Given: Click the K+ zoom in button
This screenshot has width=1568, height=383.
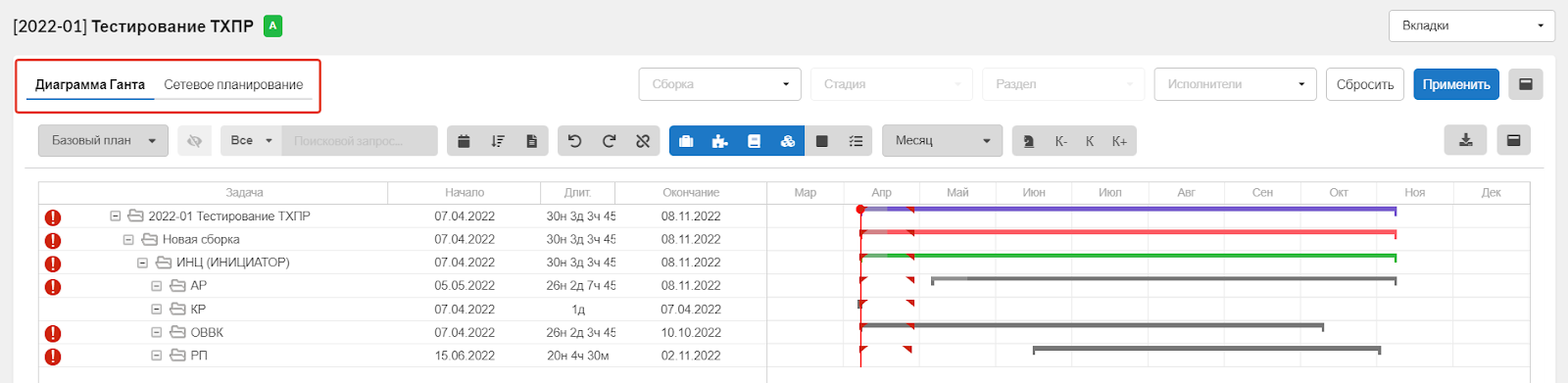Looking at the screenshot, I should (1119, 141).
